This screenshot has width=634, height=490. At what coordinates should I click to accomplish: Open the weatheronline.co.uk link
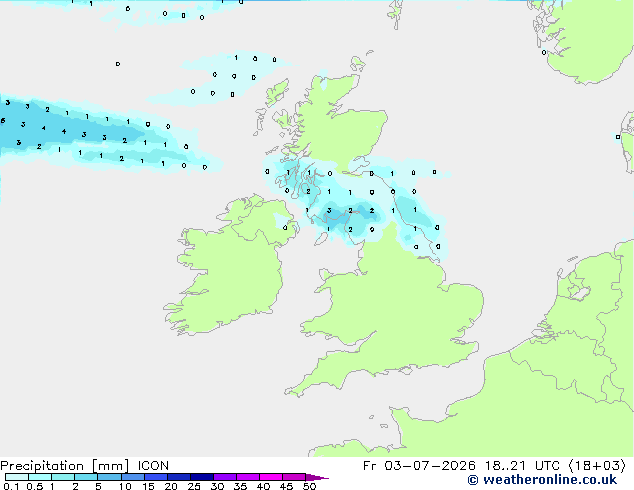pyautogui.click(x=542, y=480)
